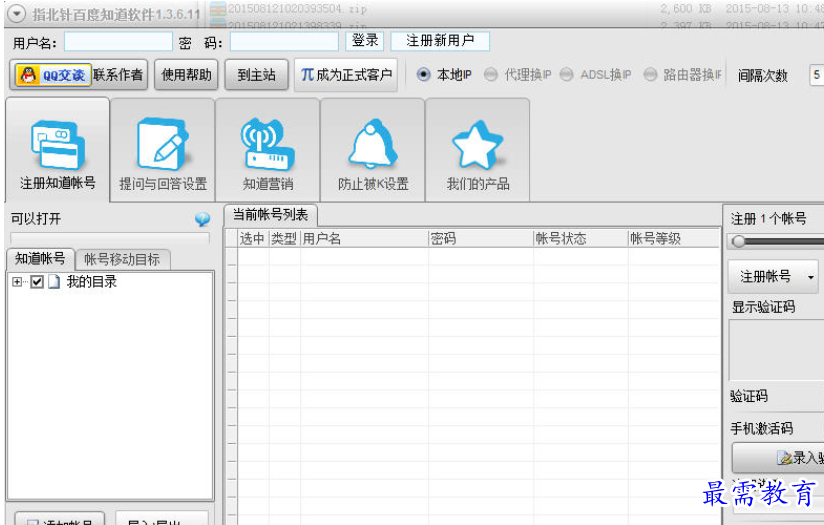Click the 帐号等级 column header
824x525 pixels.
click(x=674, y=239)
